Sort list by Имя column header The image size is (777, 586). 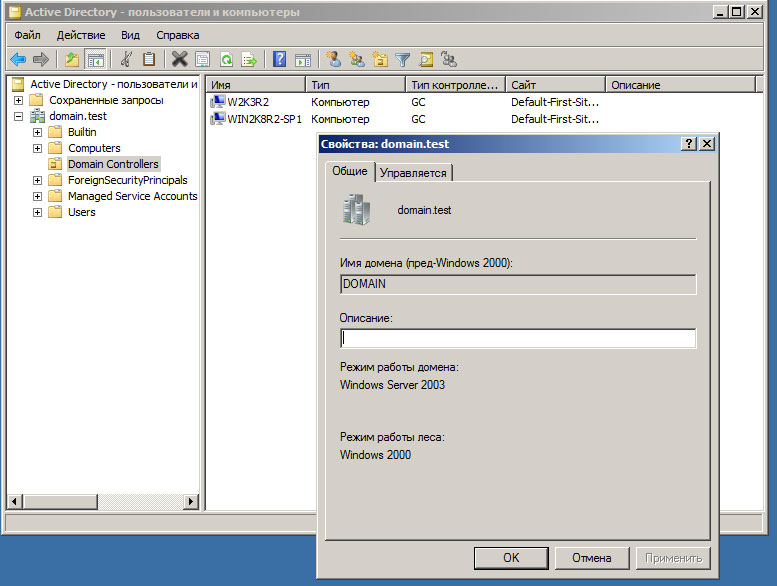(255, 85)
